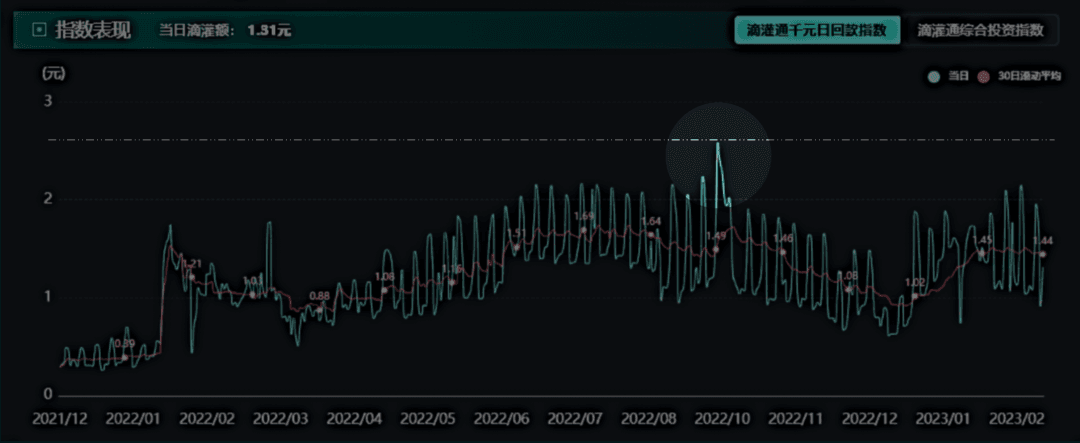This screenshot has width=1080, height=443.
Task: Click the 1.02 marker near 2022/12
Action: click(915, 296)
